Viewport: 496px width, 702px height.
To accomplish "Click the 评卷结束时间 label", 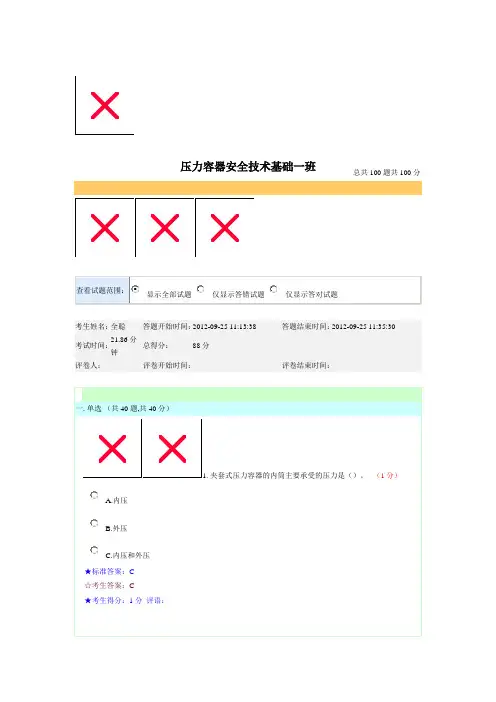I will [x=306, y=365].
